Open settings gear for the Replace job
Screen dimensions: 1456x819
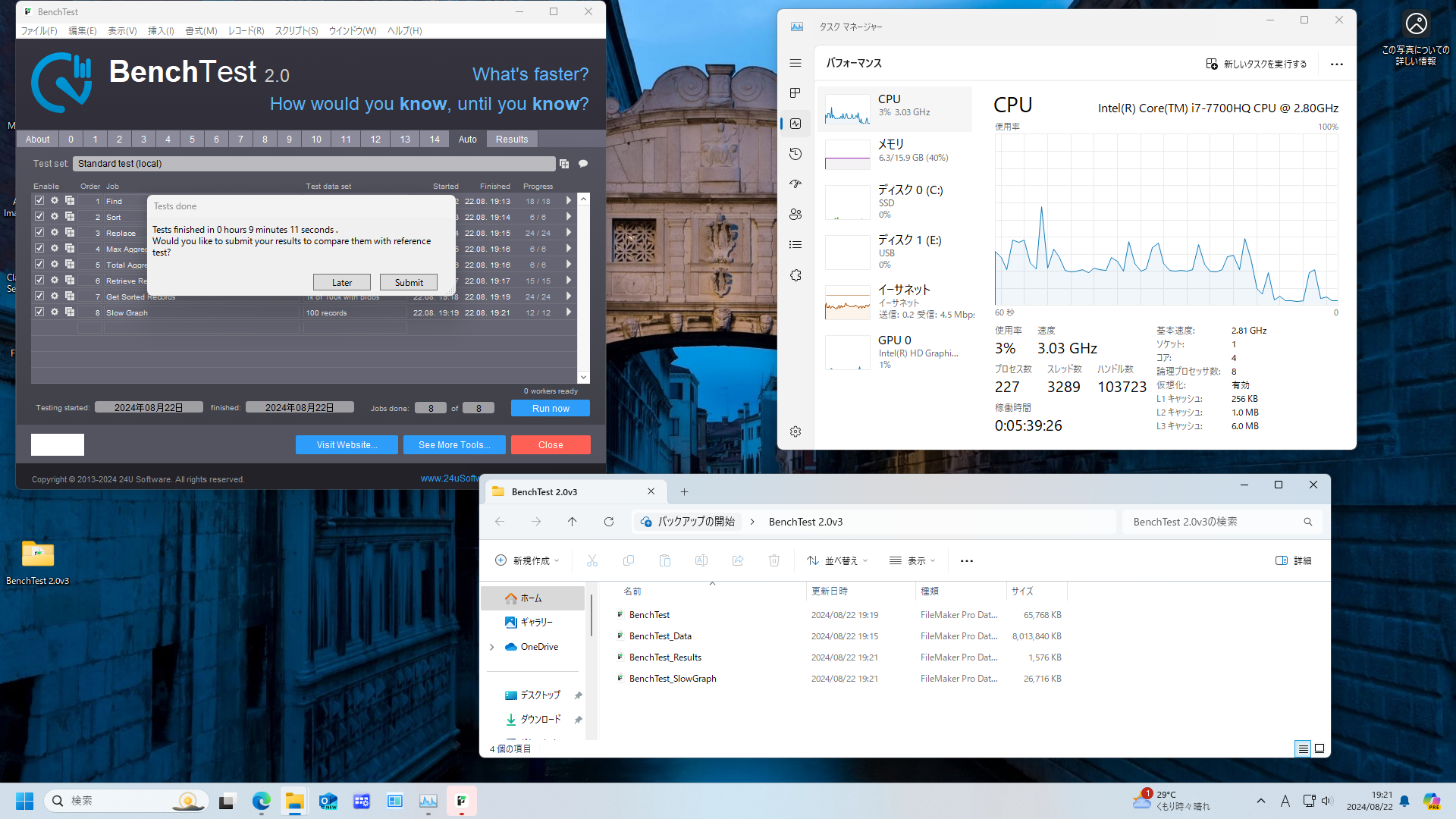[55, 233]
